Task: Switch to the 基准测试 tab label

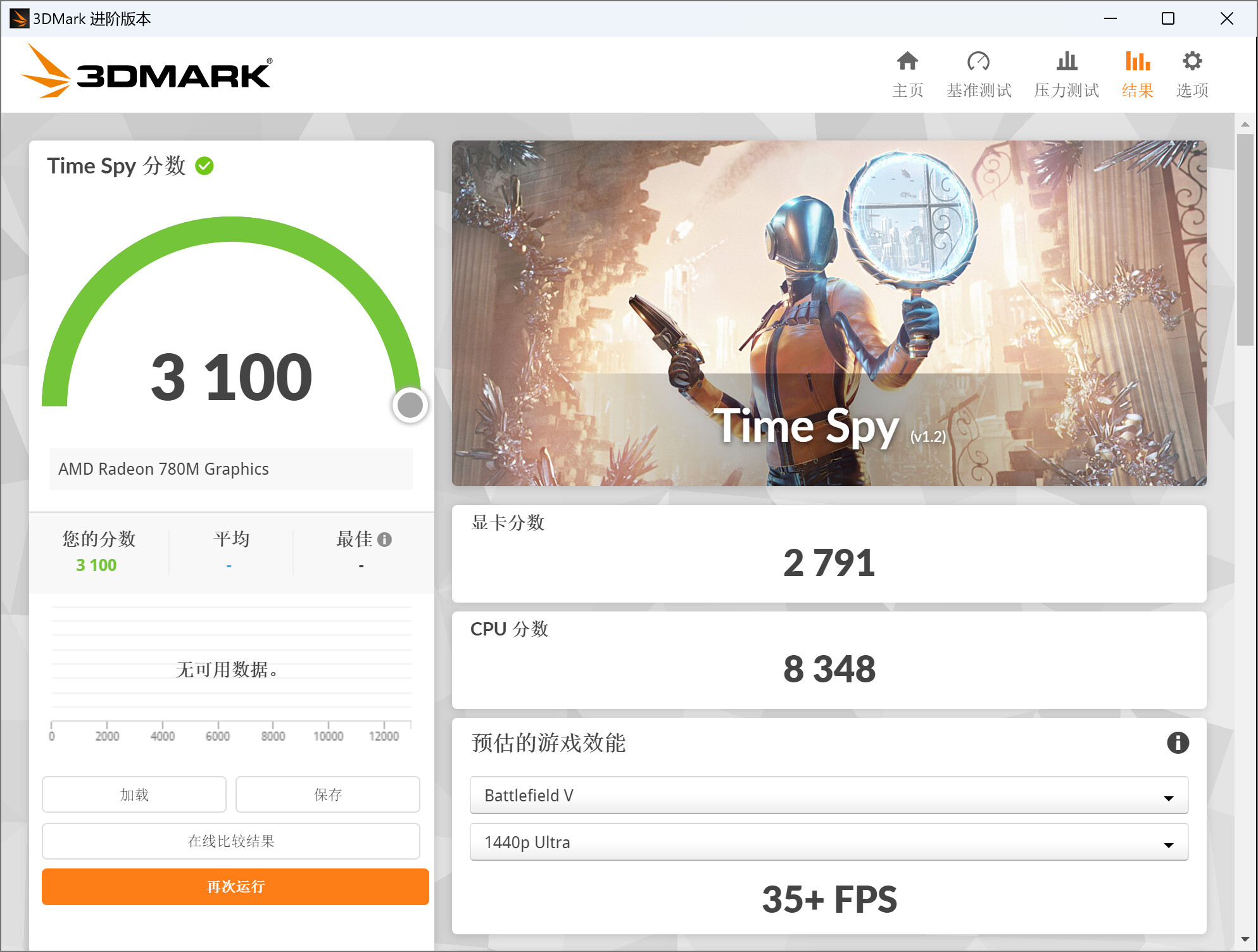Action: (979, 91)
